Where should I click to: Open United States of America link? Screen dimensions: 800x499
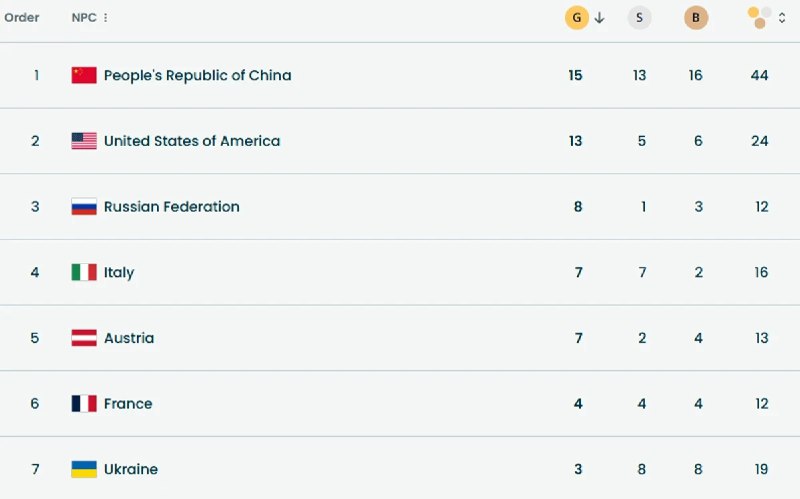pos(191,141)
